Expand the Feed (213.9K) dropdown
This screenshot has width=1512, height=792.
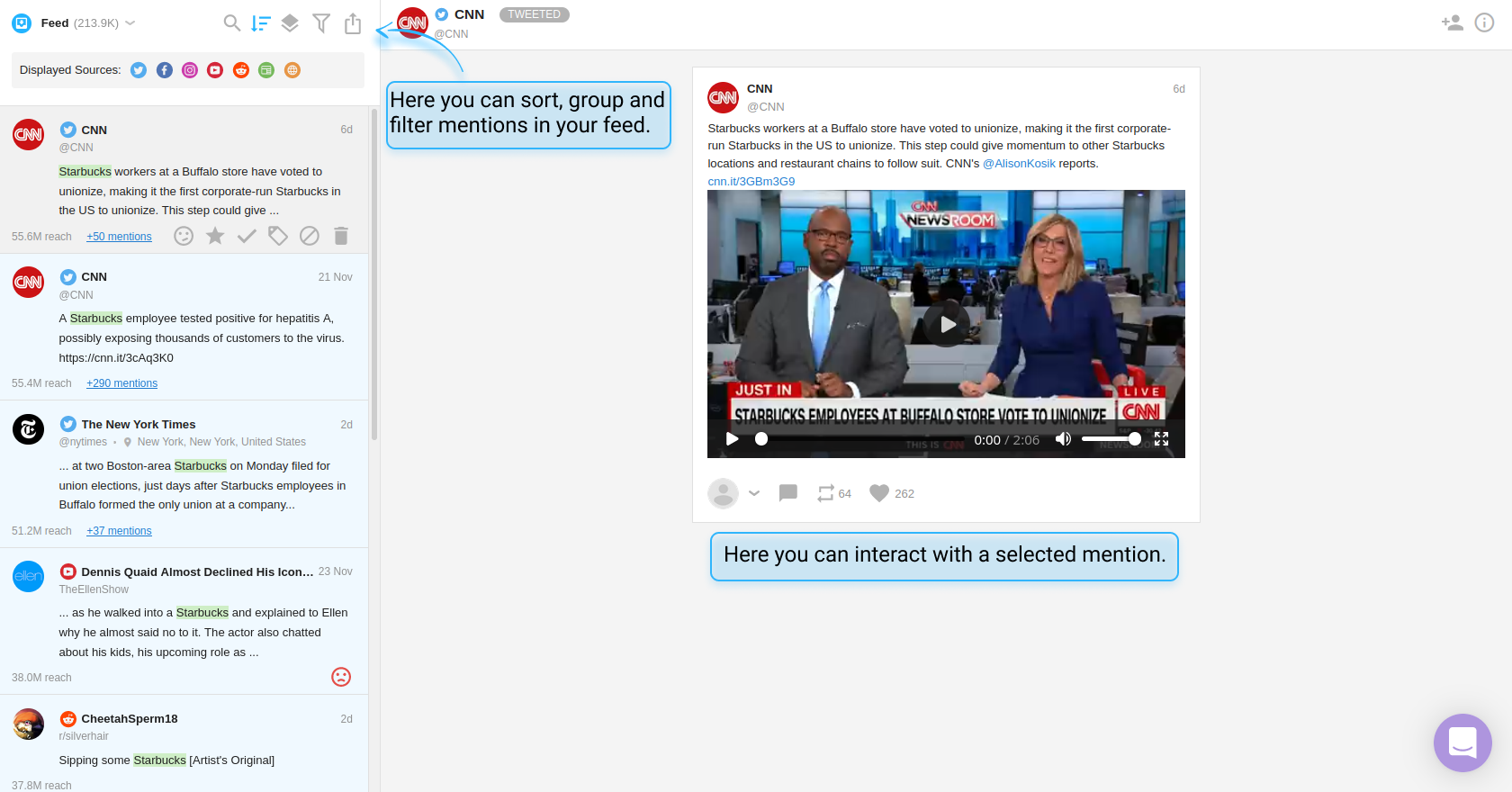[130, 23]
